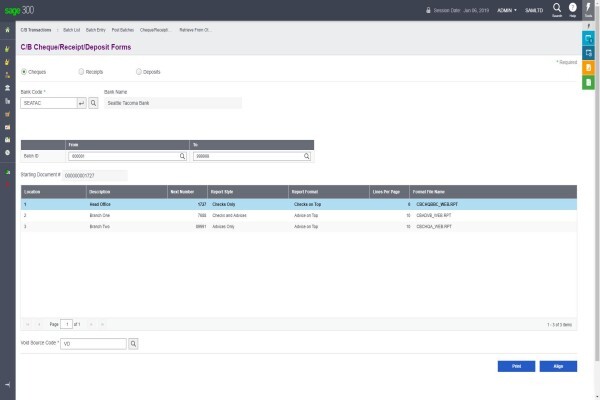
Task: Expand the ADMIN user dropdown
Action: coord(507,10)
